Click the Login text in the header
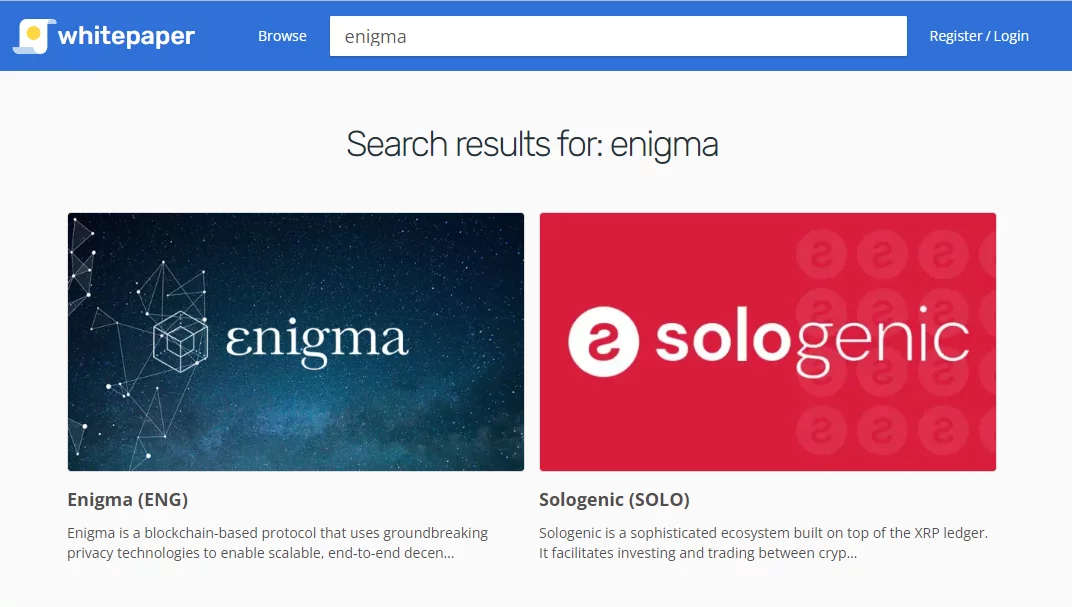 [1011, 36]
